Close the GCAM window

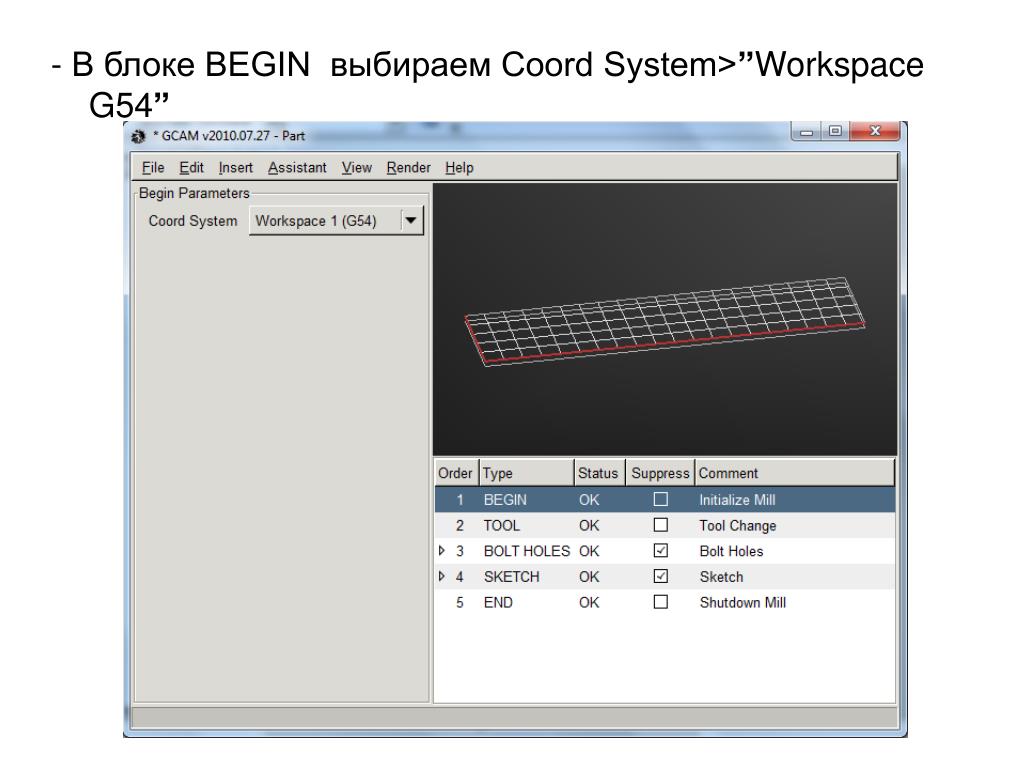tap(875, 131)
